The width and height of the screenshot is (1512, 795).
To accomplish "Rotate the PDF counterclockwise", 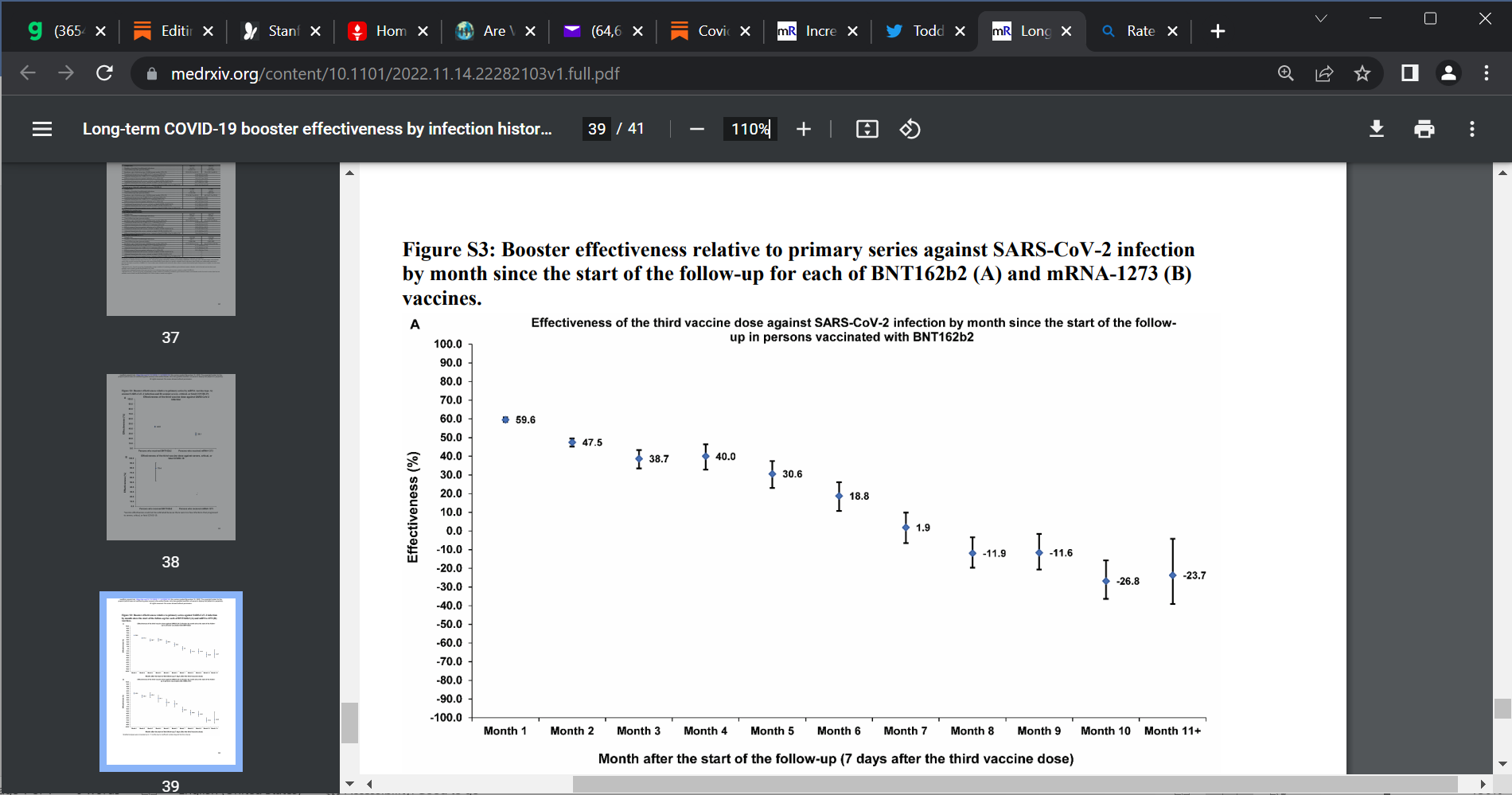I will click(x=910, y=129).
